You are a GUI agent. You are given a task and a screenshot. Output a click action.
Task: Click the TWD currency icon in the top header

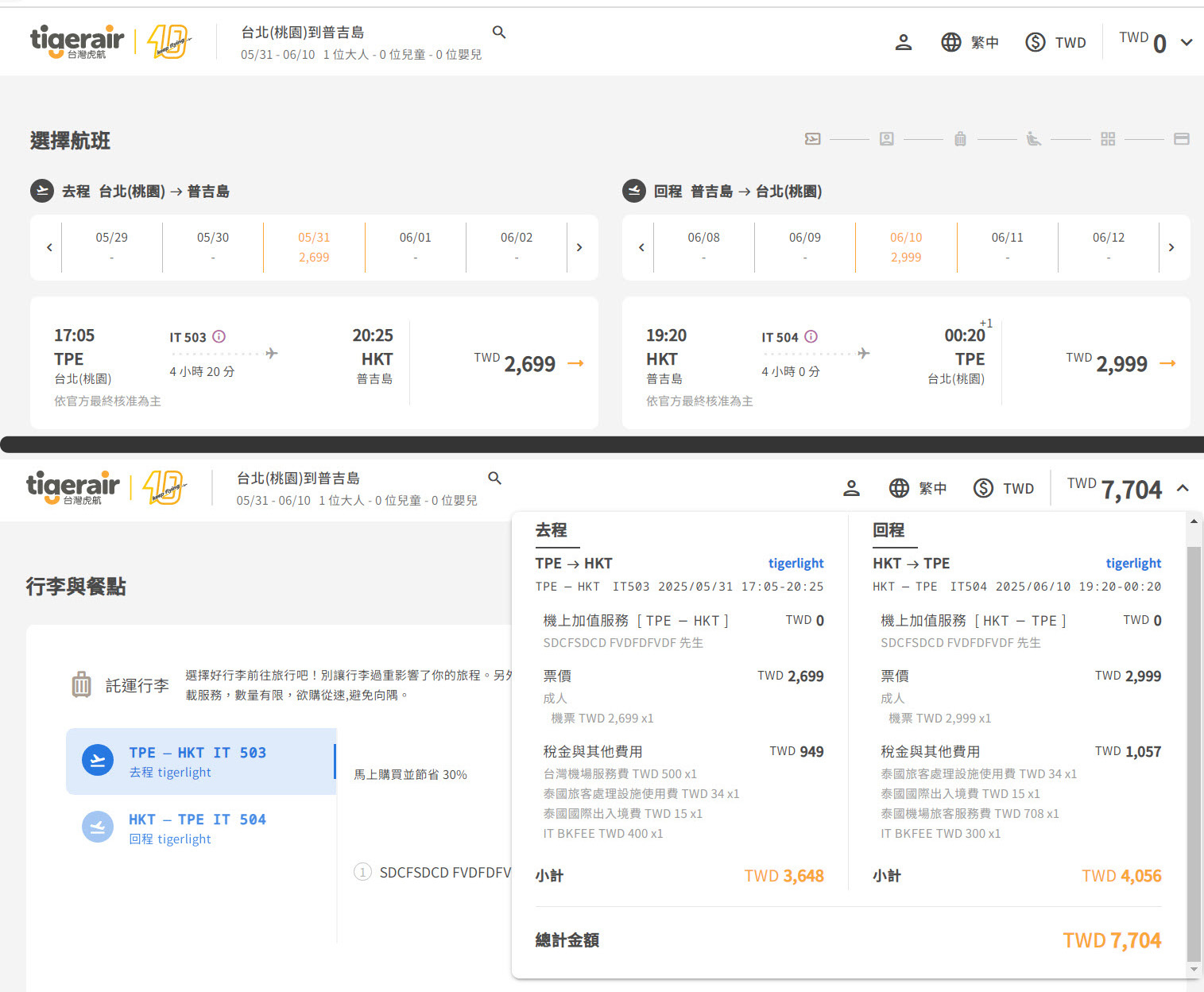click(1035, 42)
